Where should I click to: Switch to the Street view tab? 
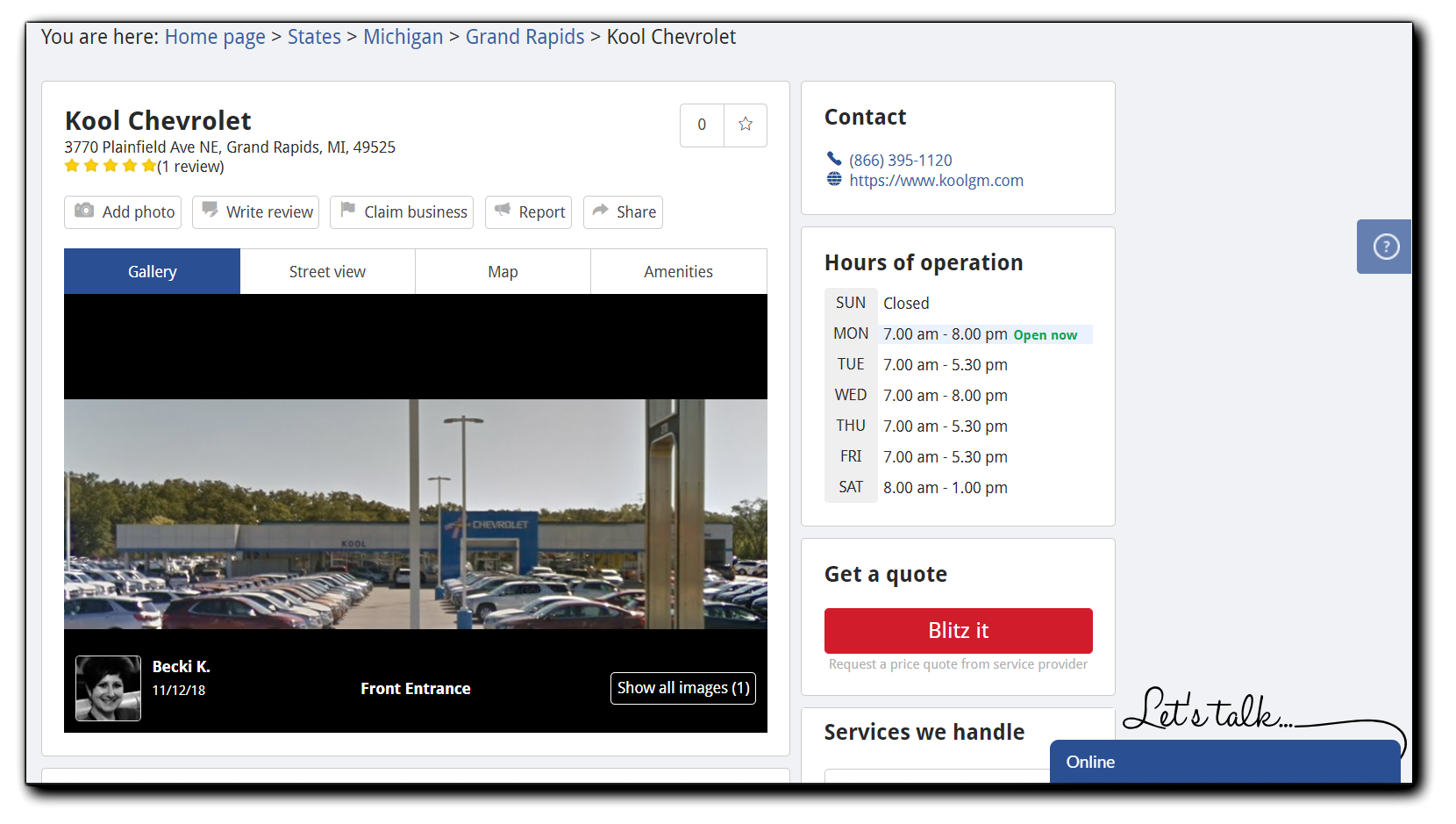tap(327, 272)
